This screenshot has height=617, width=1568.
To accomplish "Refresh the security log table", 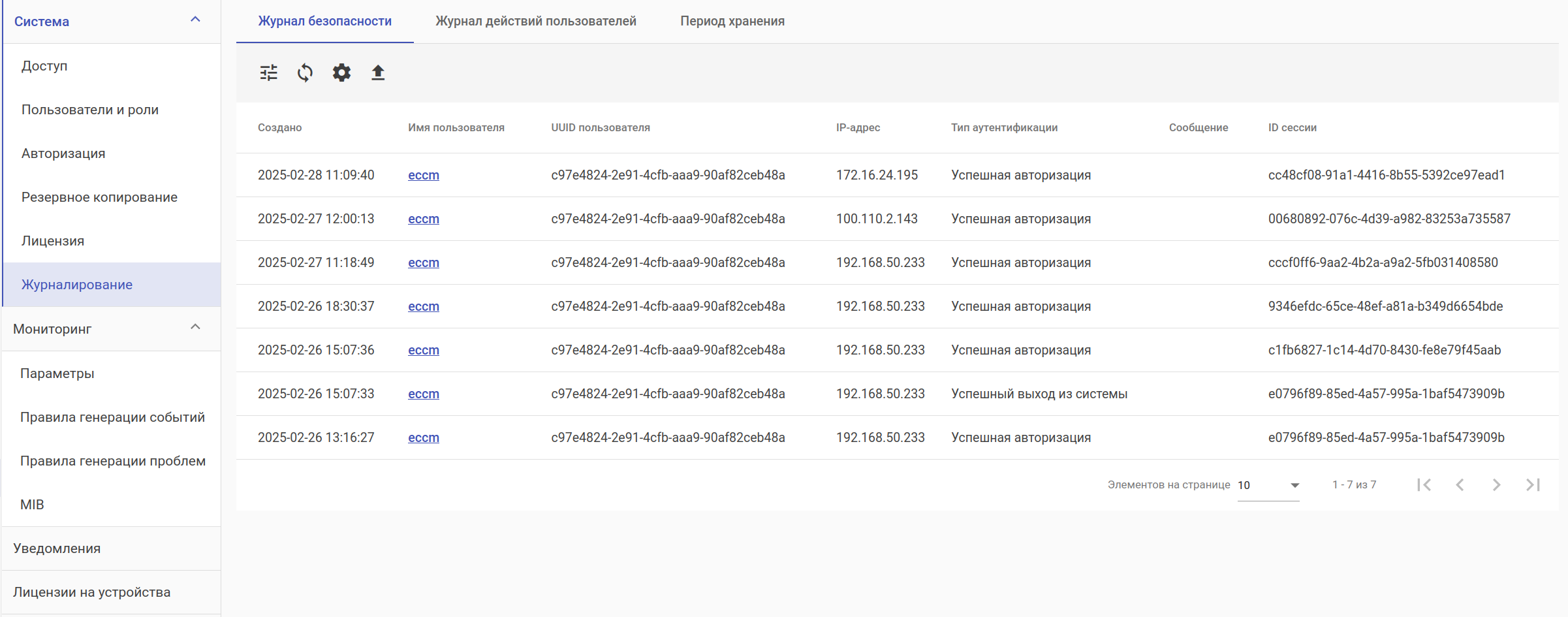I will 305,72.
